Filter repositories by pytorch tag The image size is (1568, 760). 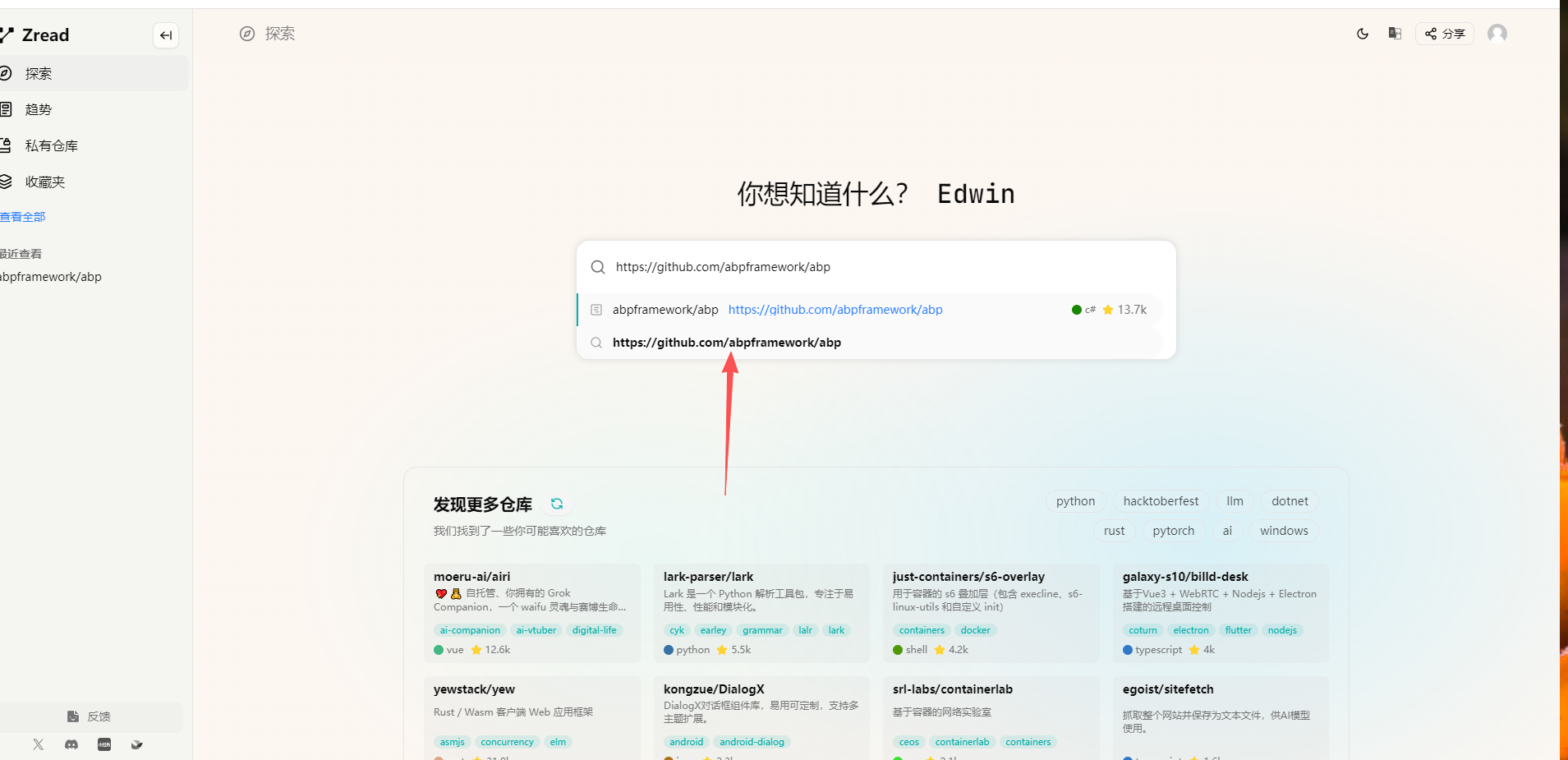[x=1174, y=531]
